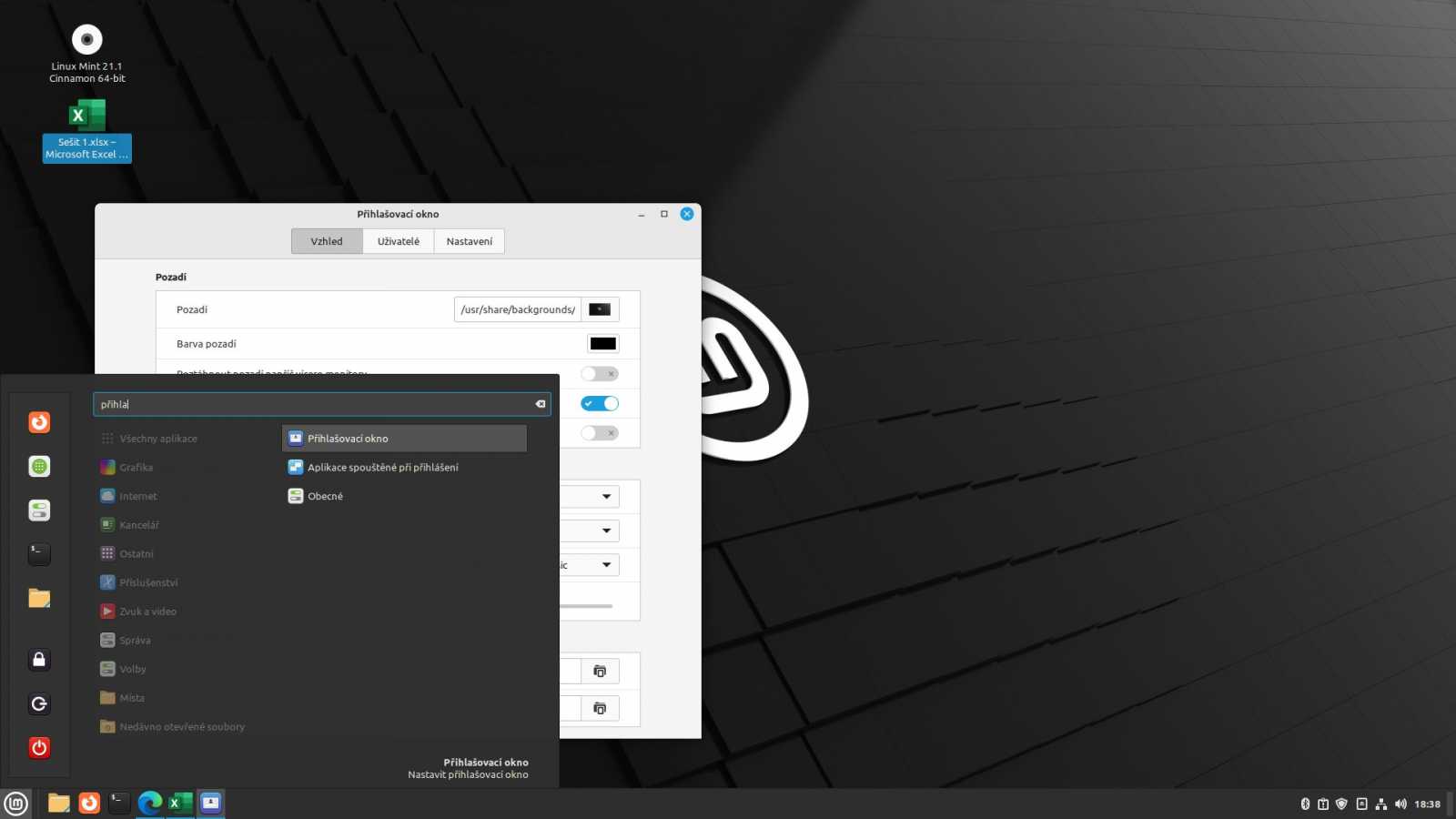The image size is (1456, 819).
Task: Pick the Barva pozadí color swatch
Action: pos(602,343)
